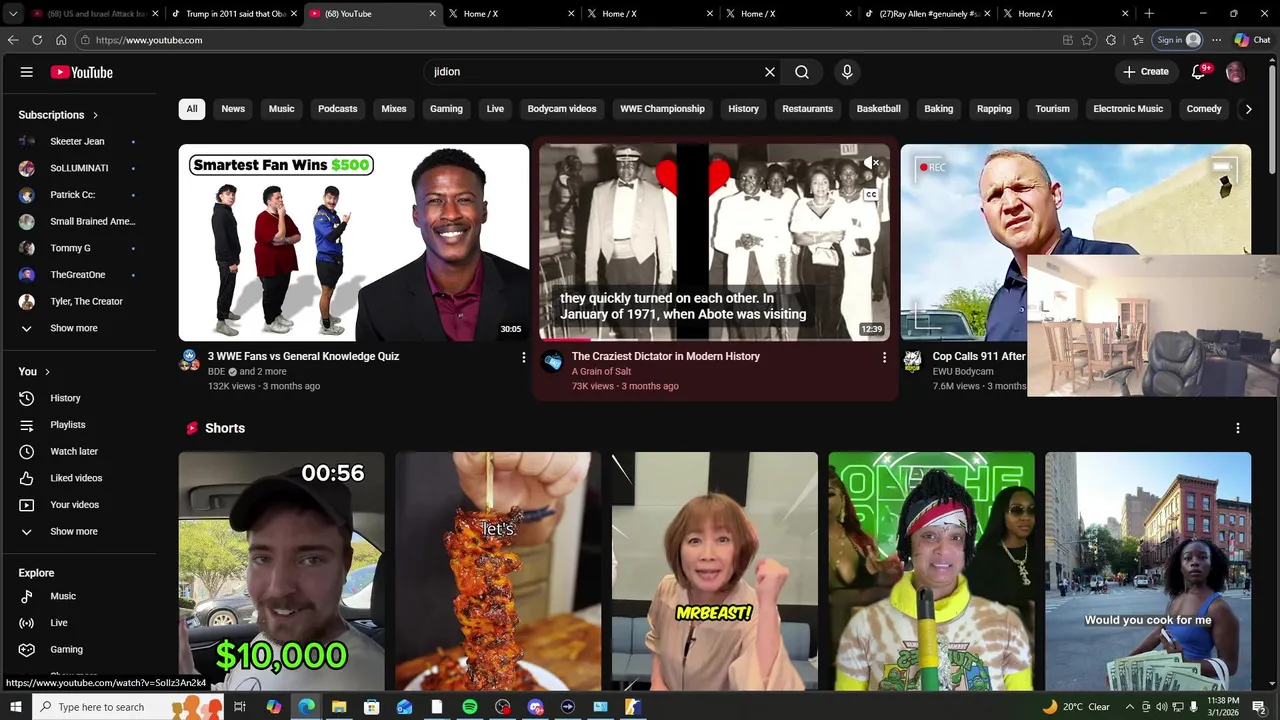This screenshot has width=1280, height=720.
Task: Go back with the browser back arrow
Action: [x=13, y=40]
